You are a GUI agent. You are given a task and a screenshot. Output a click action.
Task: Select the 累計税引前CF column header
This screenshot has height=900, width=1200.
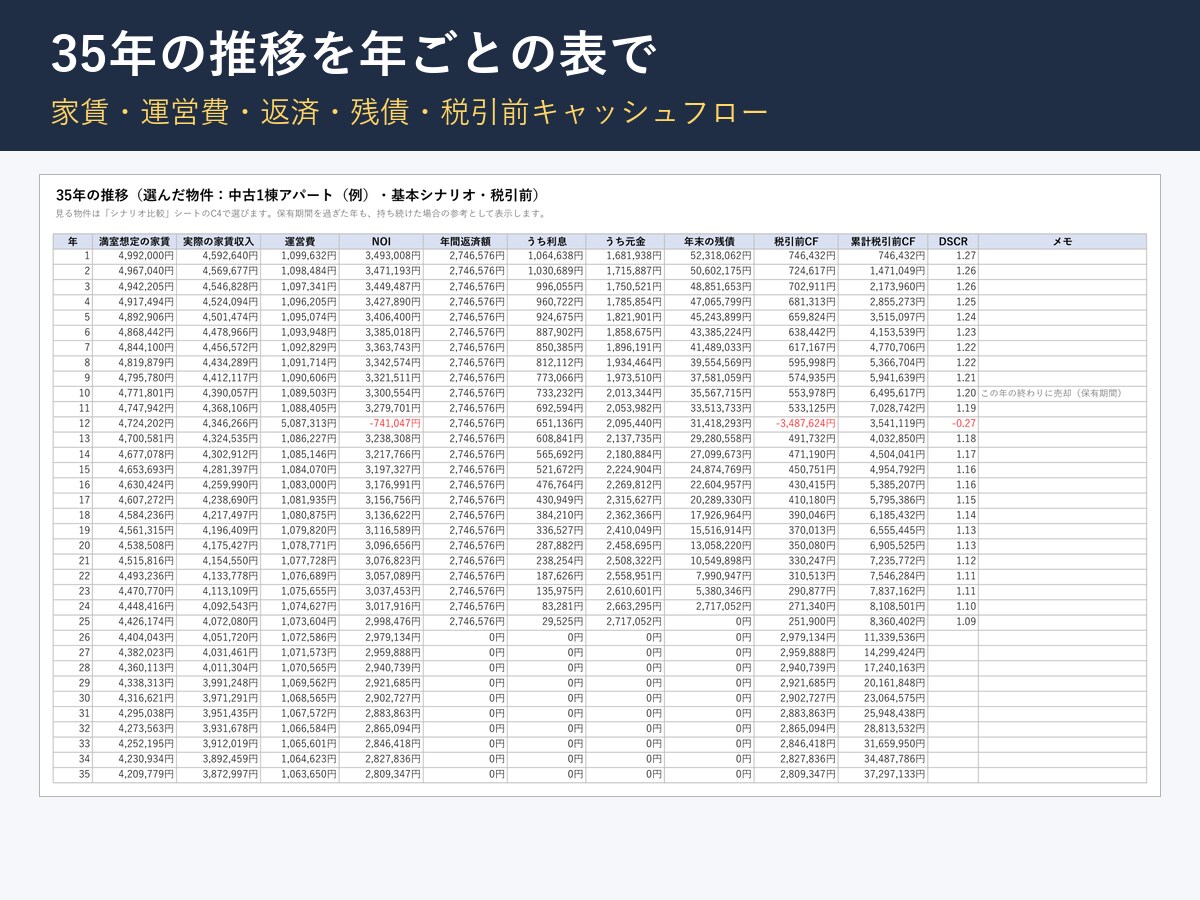tap(883, 241)
